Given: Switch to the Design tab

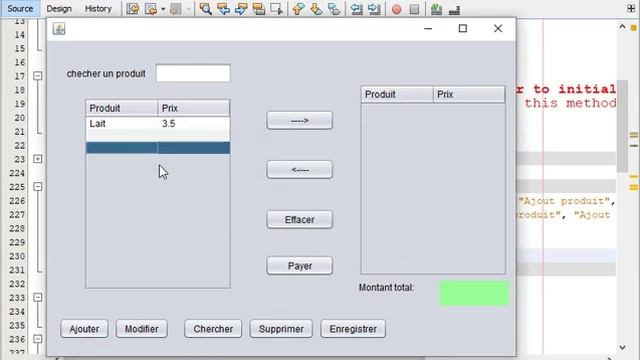Looking at the screenshot, I should [x=59, y=9].
